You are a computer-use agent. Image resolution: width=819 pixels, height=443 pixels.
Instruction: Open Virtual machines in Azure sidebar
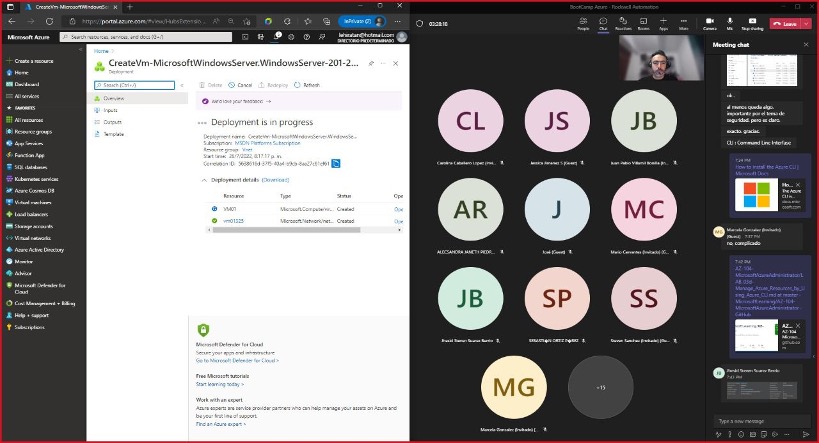click(32, 203)
